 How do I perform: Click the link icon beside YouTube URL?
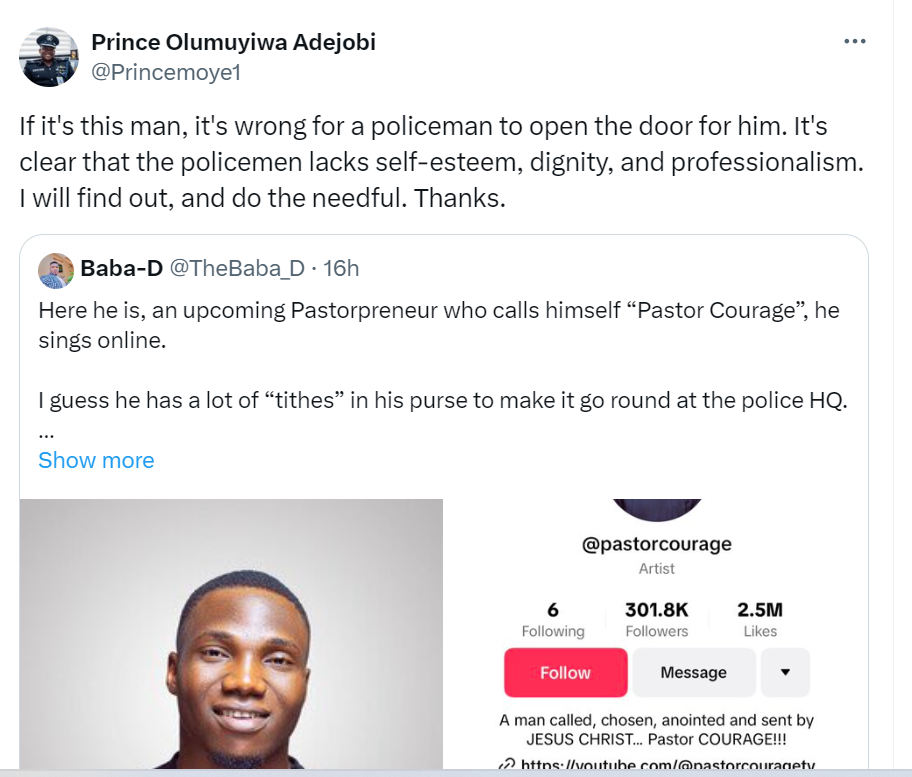pyautogui.click(x=507, y=766)
